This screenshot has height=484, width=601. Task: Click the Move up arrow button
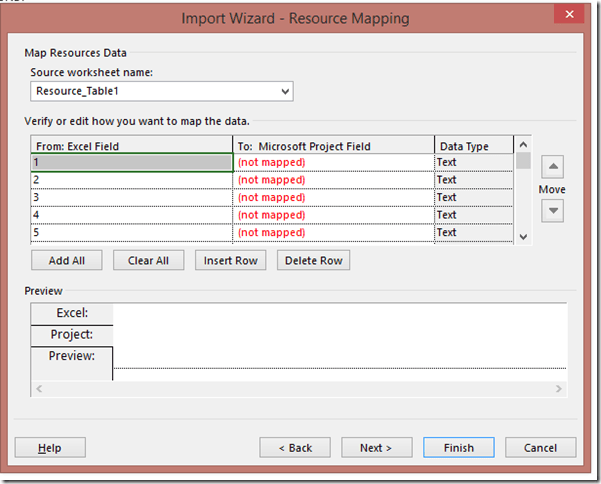[553, 166]
